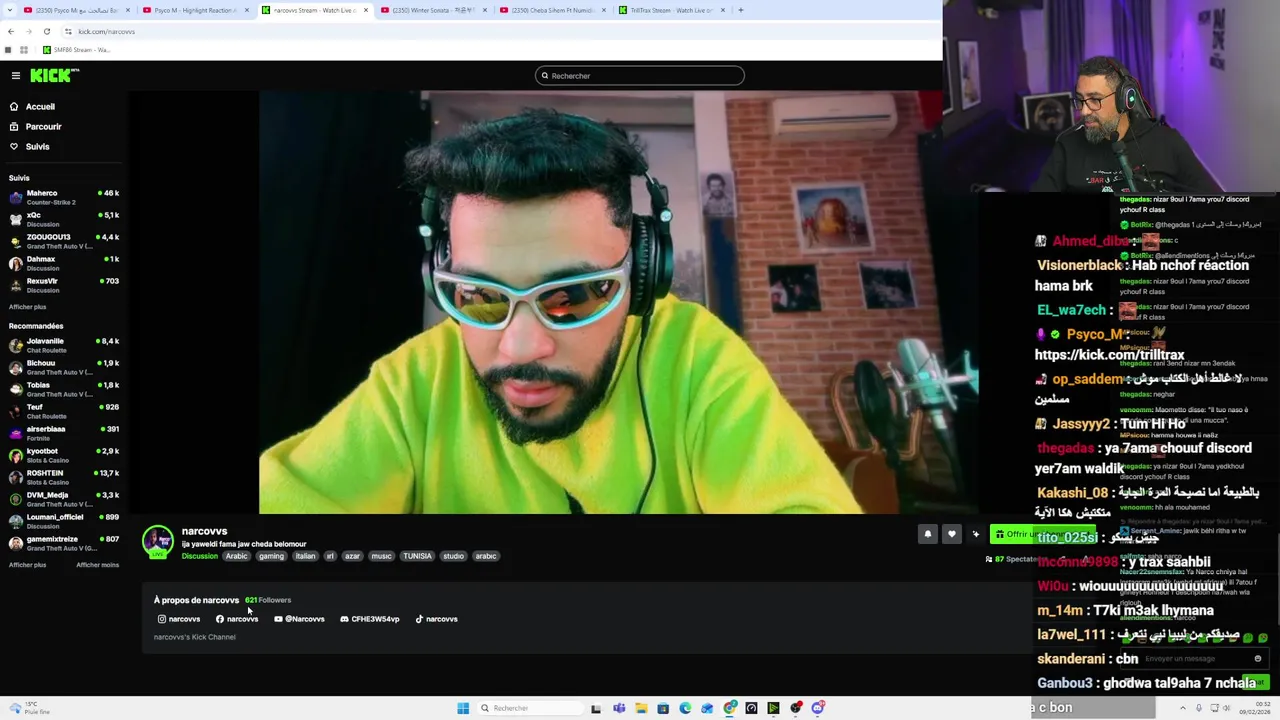Click narcovvs live profile avatar
Screen dimensions: 1280x720
click(158, 541)
